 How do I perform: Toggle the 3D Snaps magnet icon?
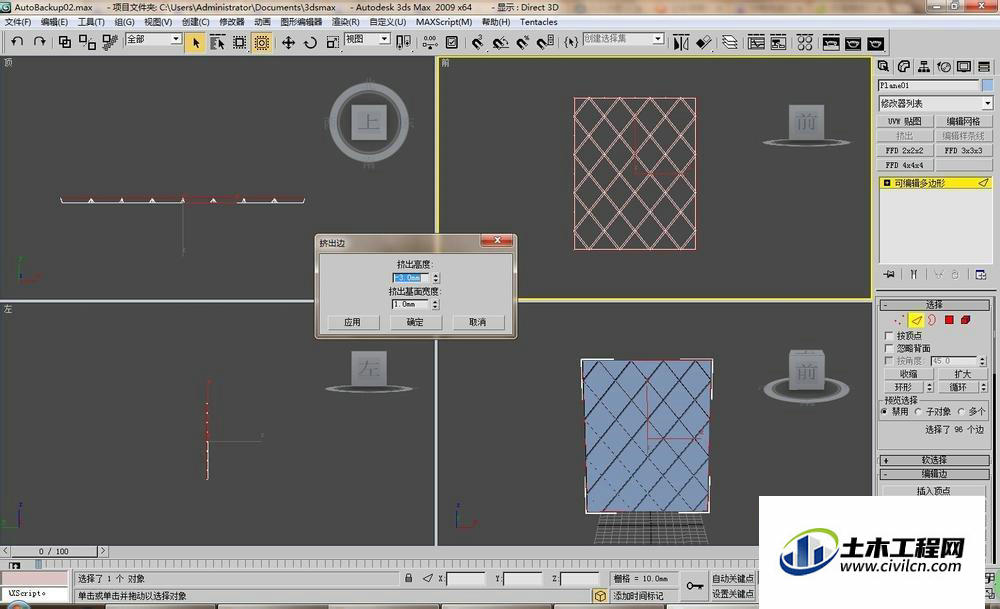pos(478,43)
